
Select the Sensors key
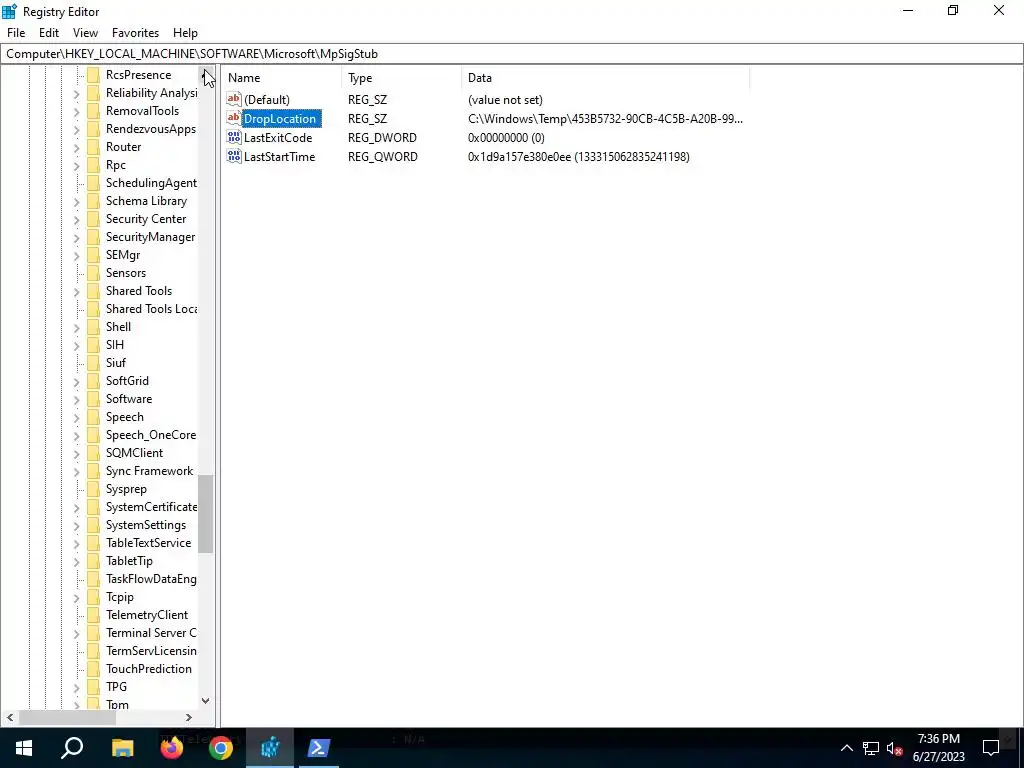(126, 273)
